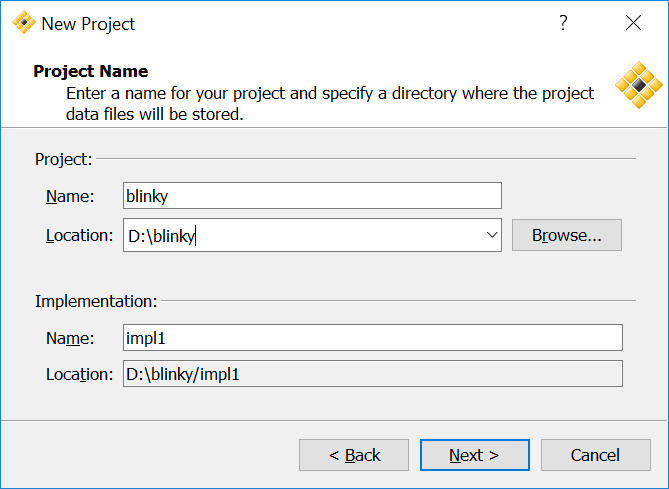Image resolution: width=669 pixels, height=489 pixels.
Task: Expand the project Location dropdown arrow
Action: coord(491,236)
